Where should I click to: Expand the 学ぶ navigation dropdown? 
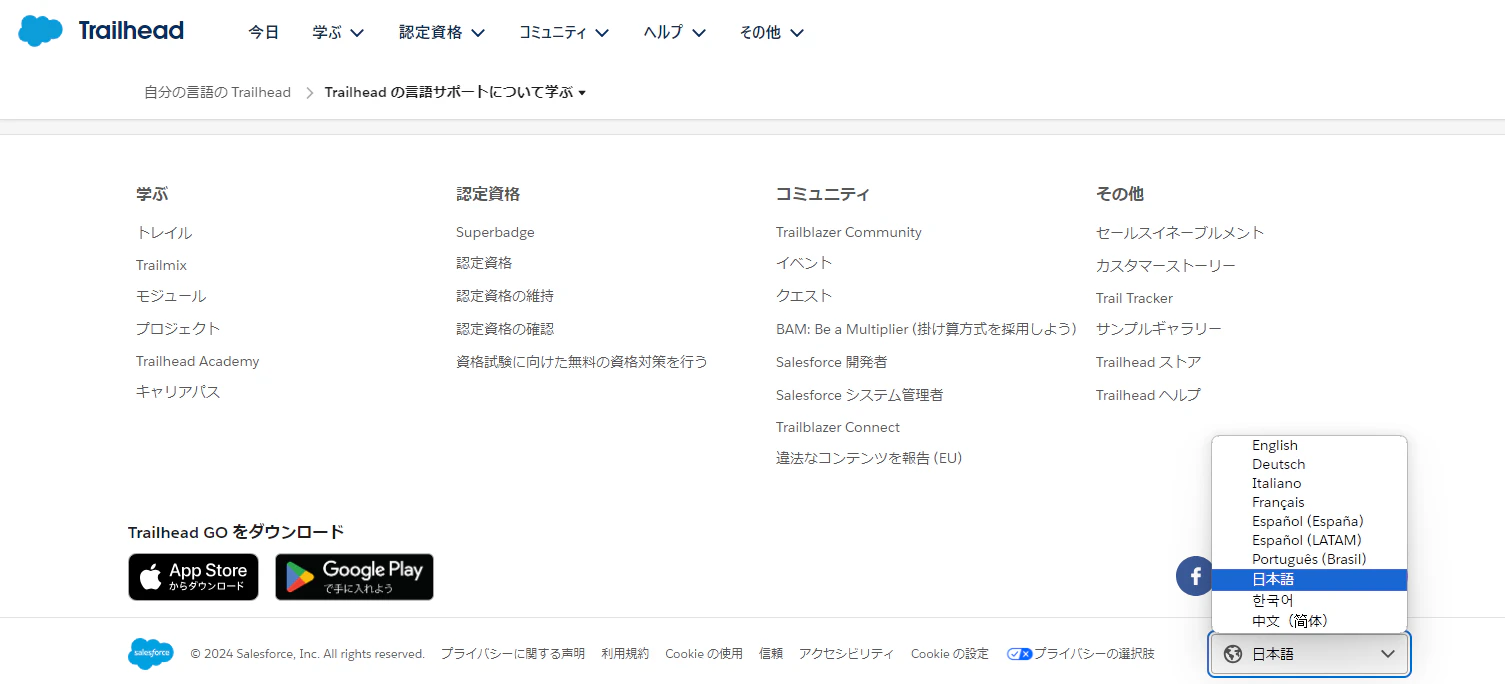[x=338, y=32]
